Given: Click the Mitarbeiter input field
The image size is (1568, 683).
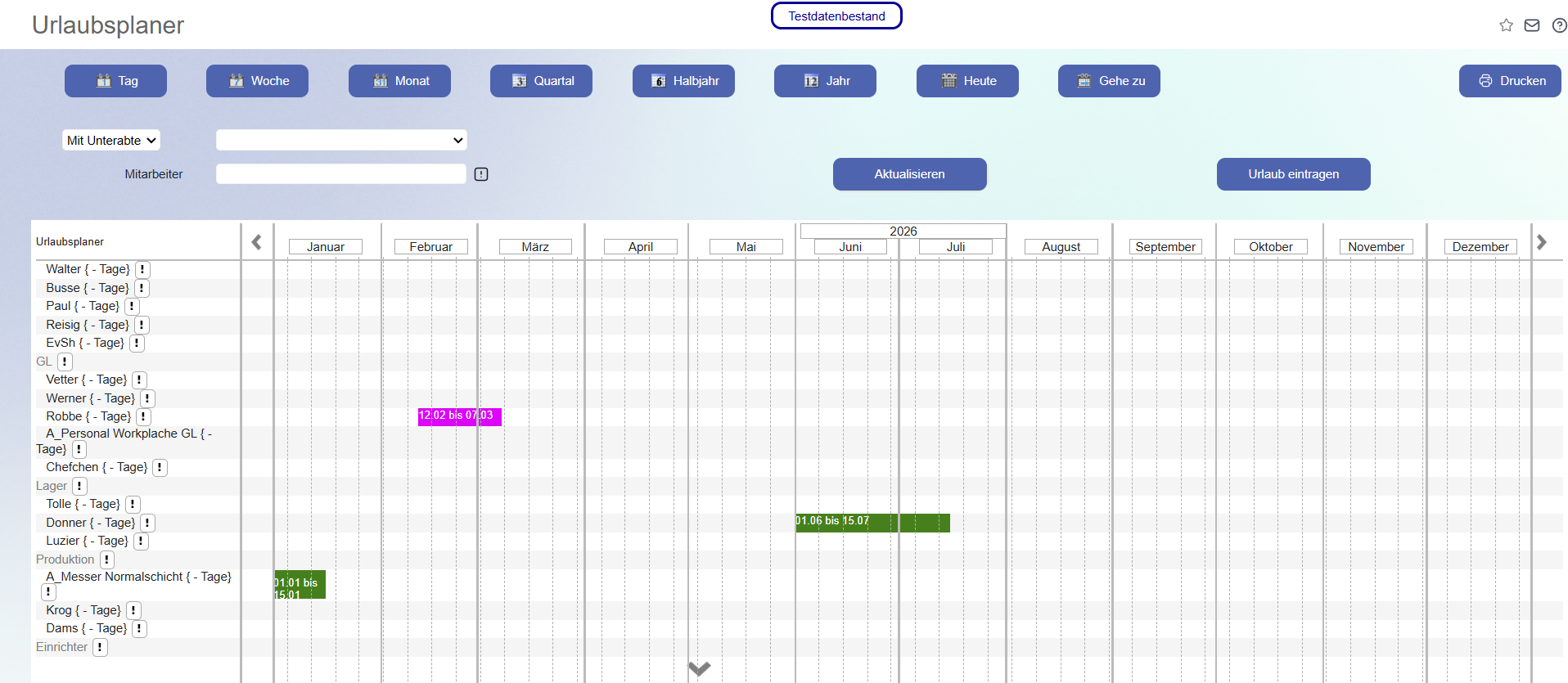Looking at the screenshot, I should click(341, 173).
